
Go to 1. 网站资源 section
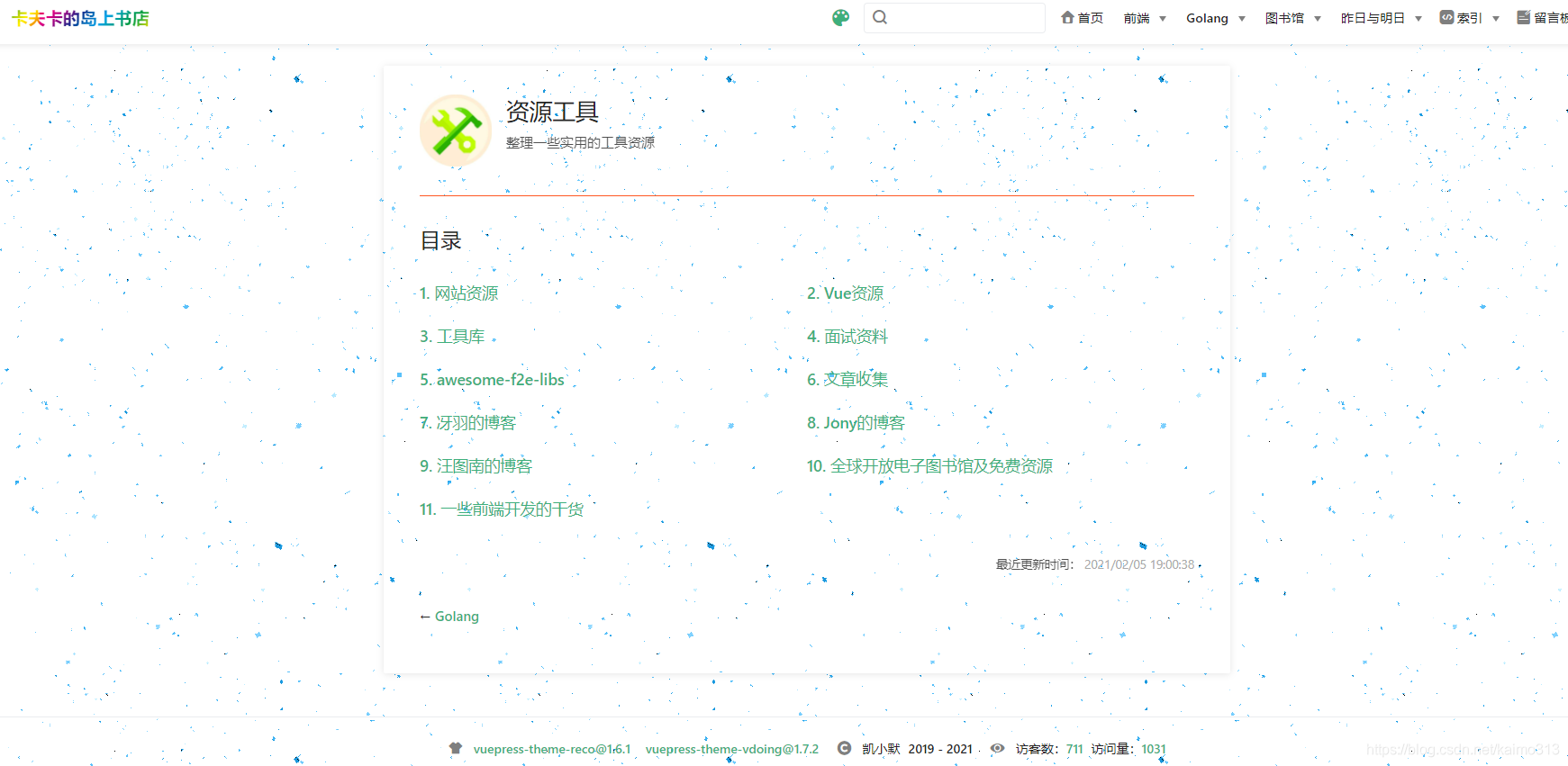tap(458, 293)
